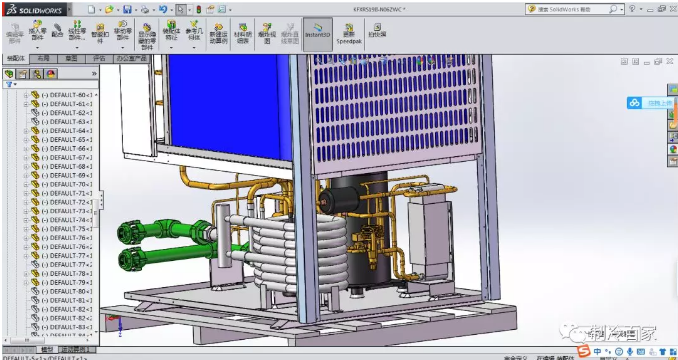Expand the DEFAULT-60 tree node
Viewport: 678px width, 360px height.
tap(26, 95)
